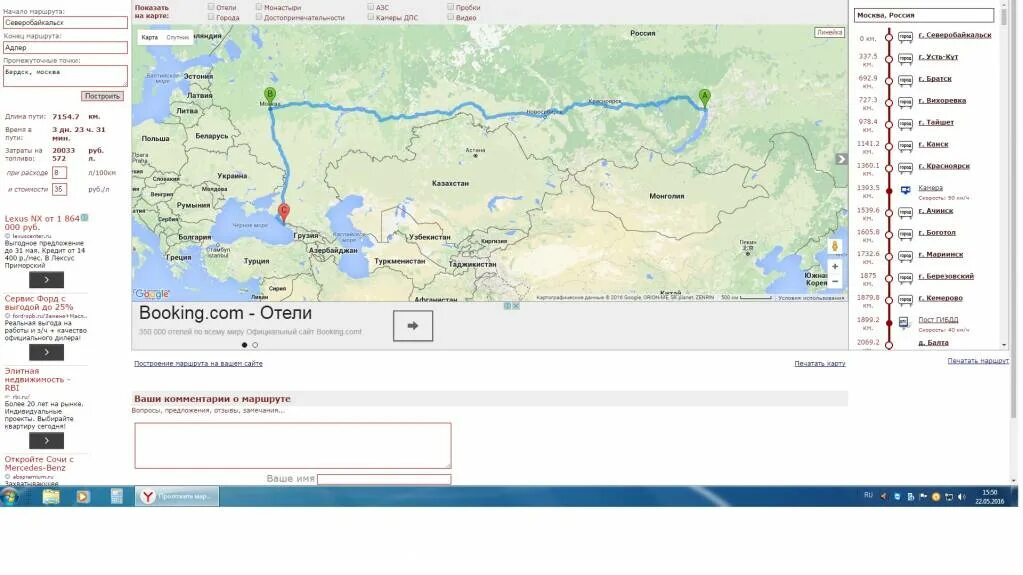
Task: Click arrow button under Элитная недвижимость ad
Action: click(46, 441)
